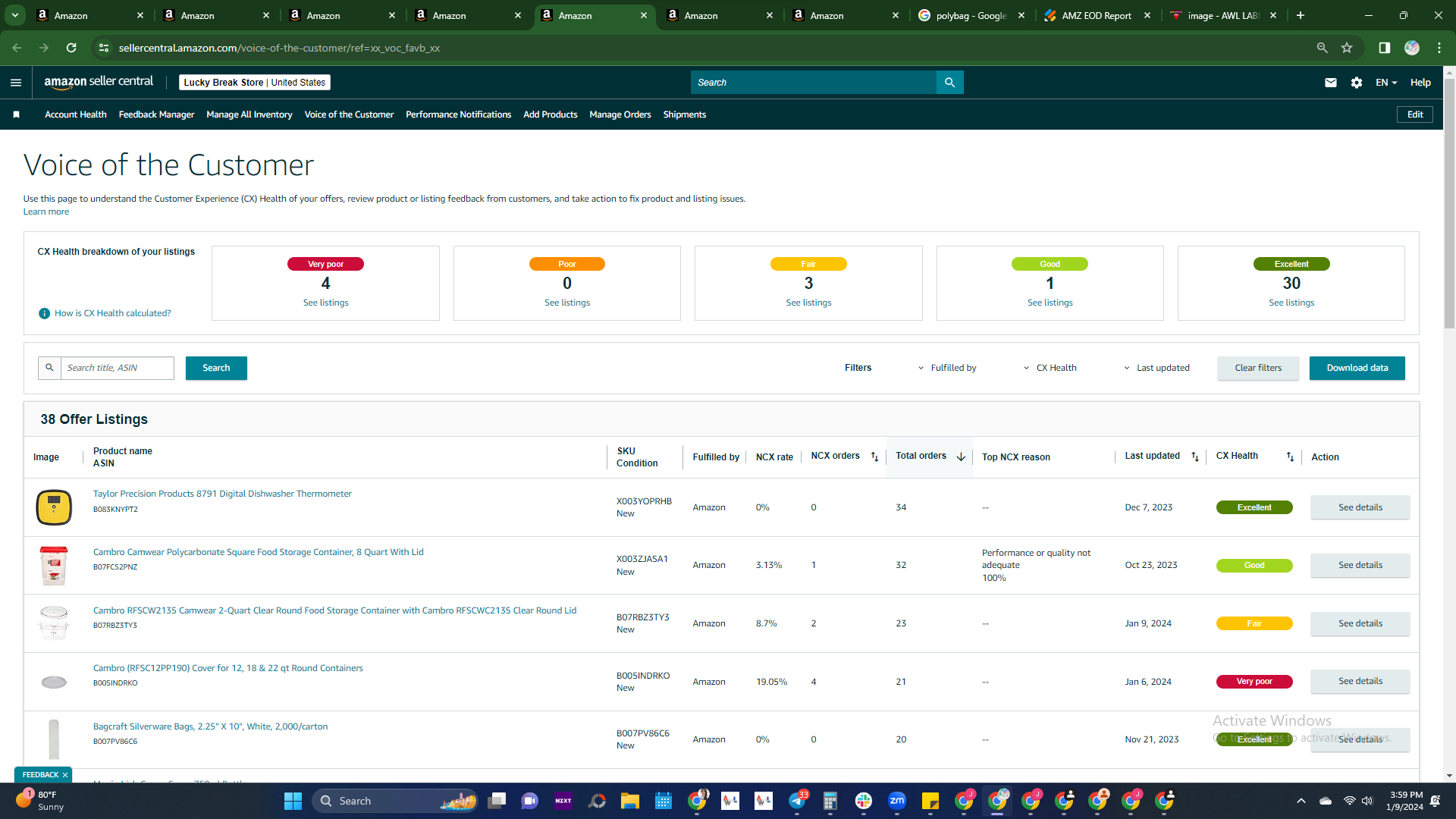
Task: Open the settings gear icon
Action: point(1357,83)
